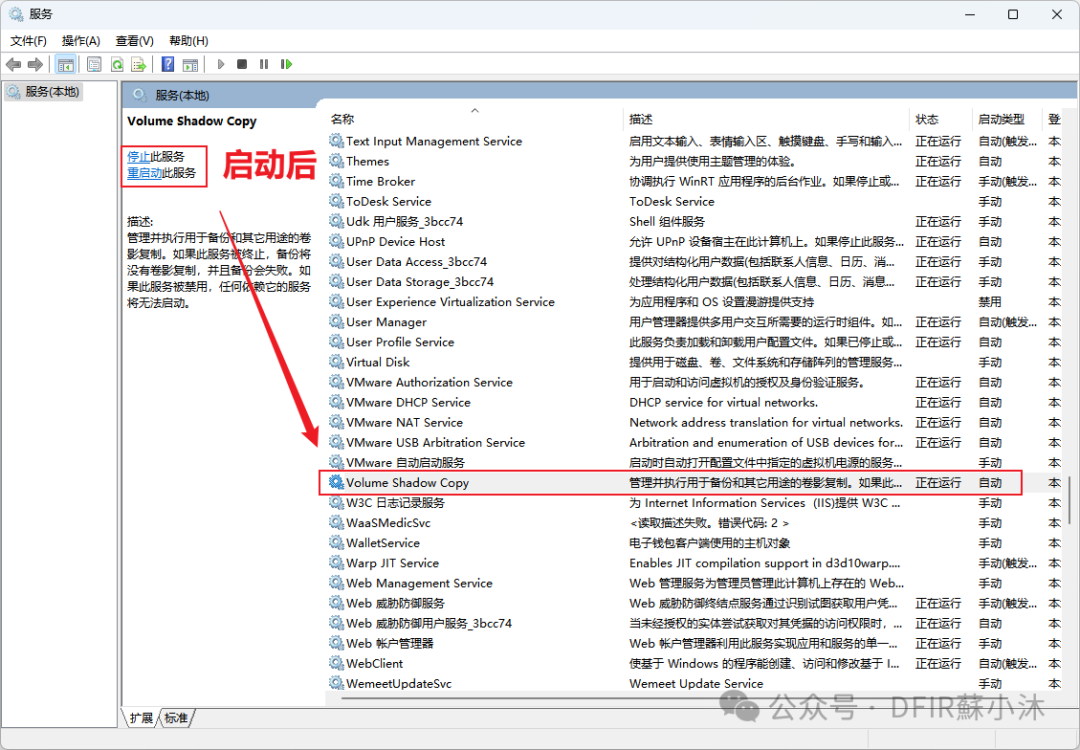
Task: Click the Restart Service toolbar icon
Action: coord(287,64)
